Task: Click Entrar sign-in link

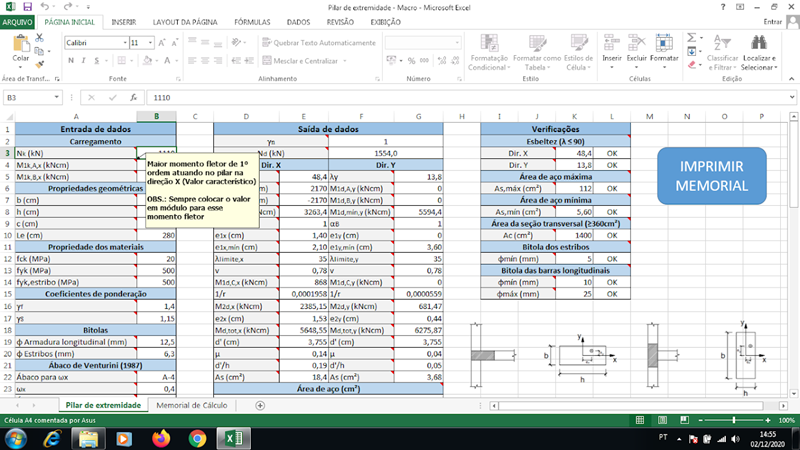Action: [772, 22]
